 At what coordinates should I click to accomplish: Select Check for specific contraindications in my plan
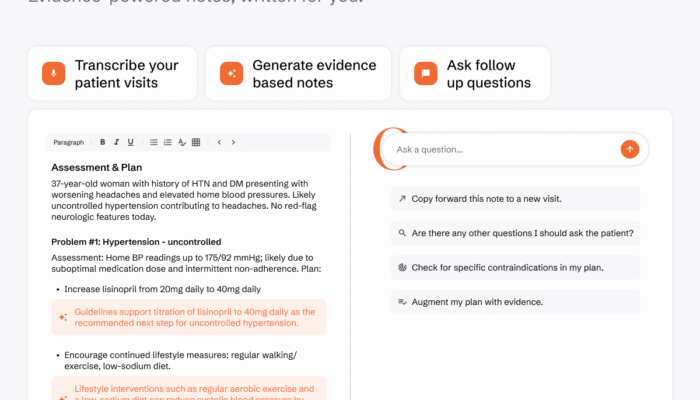[x=515, y=268]
